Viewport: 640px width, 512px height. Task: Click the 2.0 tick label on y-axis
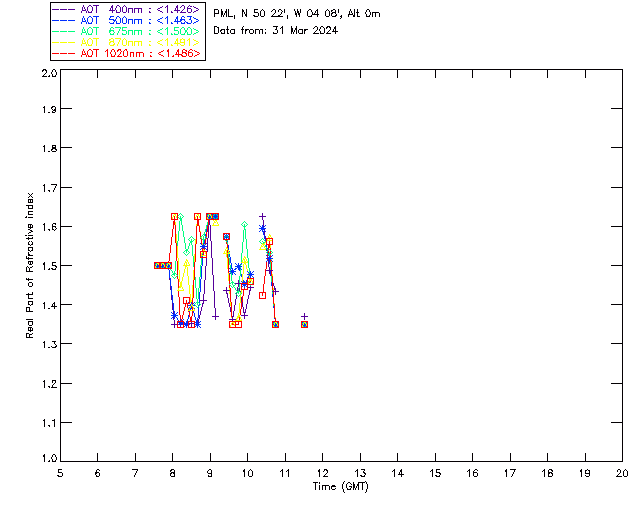click(x=48, y=74)
